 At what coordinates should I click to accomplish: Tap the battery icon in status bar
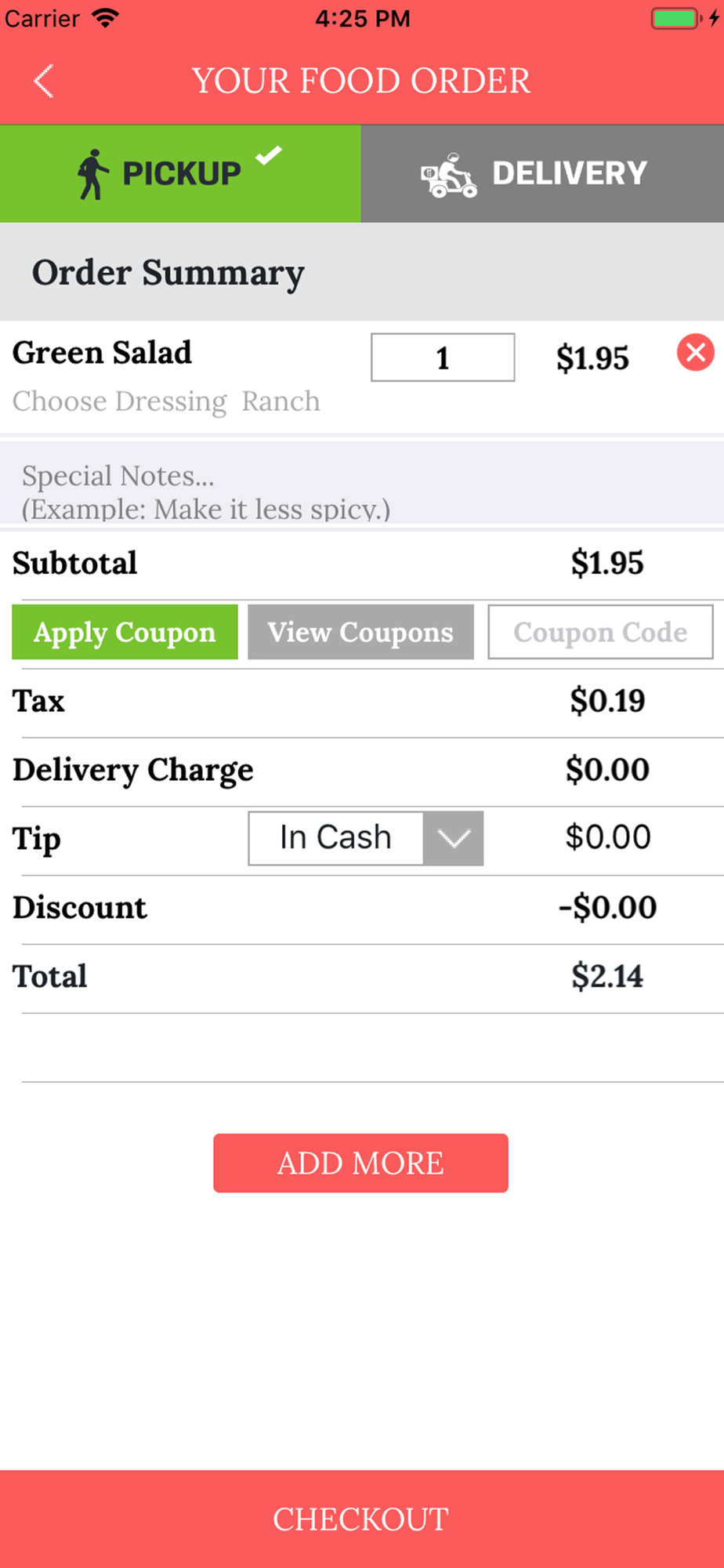[675, 18]
